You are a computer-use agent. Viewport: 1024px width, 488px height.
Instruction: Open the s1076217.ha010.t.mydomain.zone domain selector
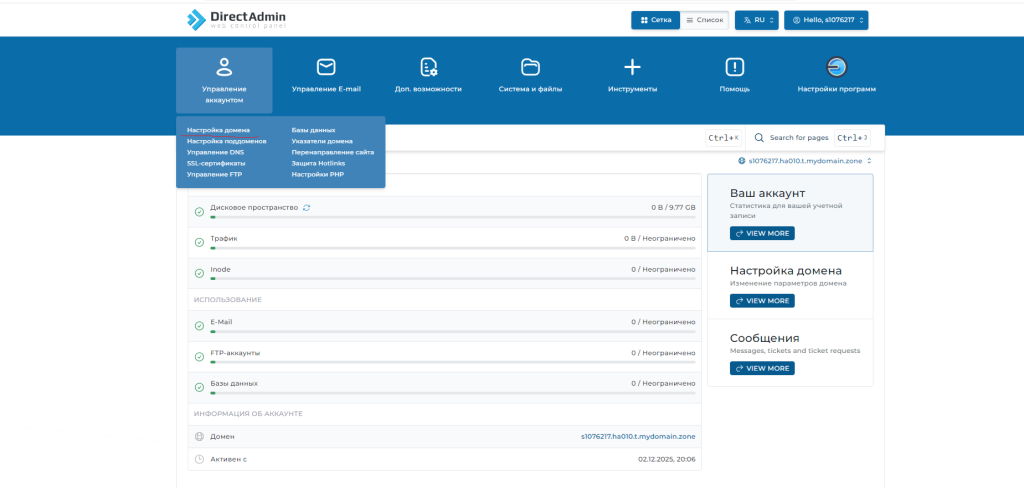pos(804,161)
